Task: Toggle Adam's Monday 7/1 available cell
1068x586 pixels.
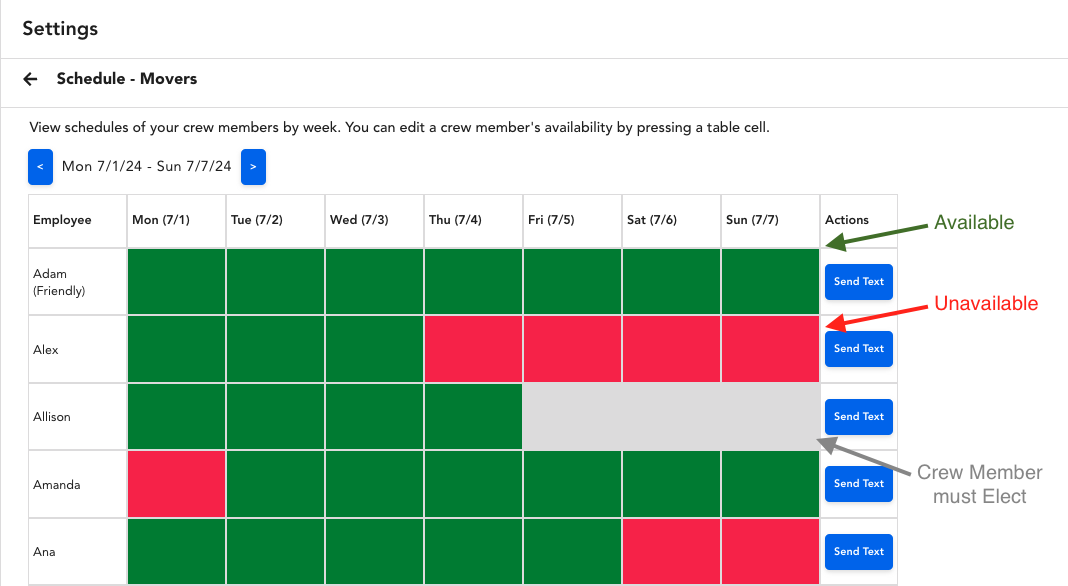Action: (177, 282)
